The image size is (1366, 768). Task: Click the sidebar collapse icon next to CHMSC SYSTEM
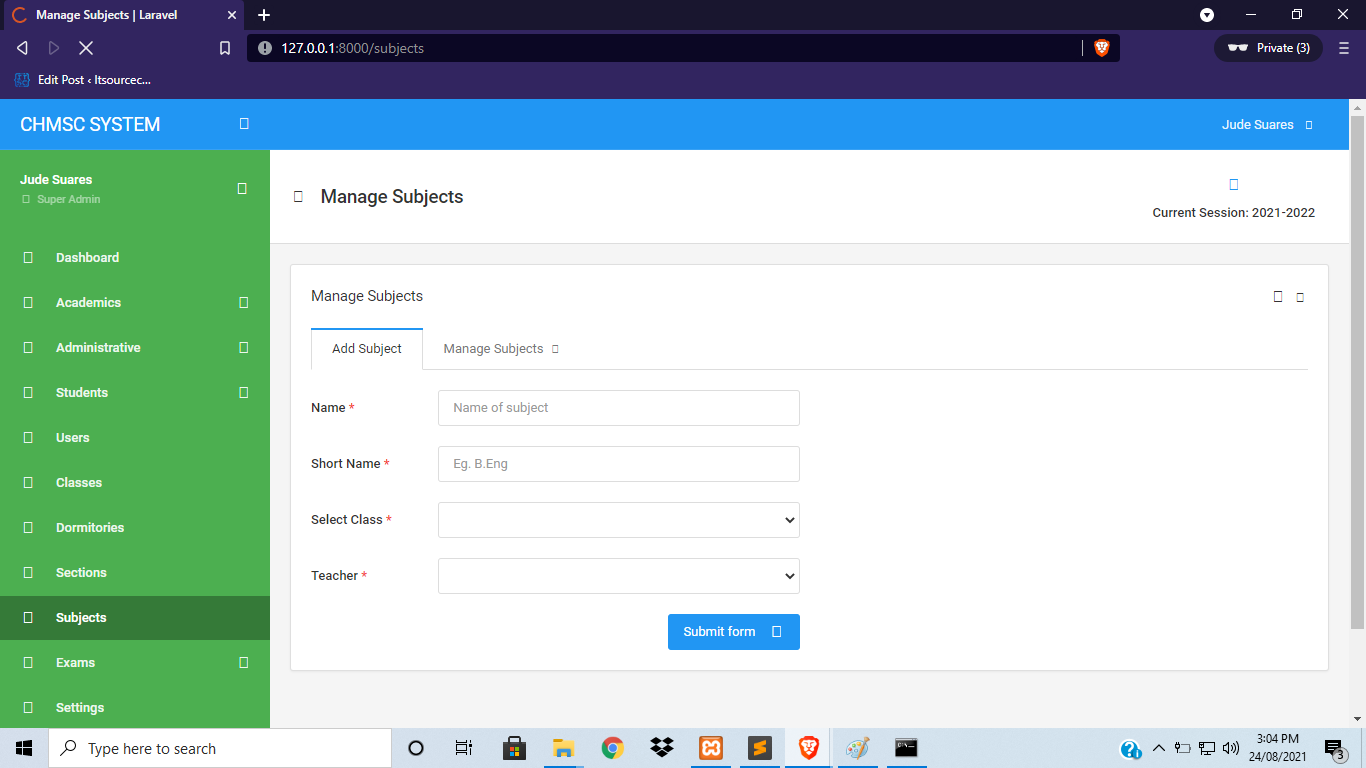click(x=243, y=124)
